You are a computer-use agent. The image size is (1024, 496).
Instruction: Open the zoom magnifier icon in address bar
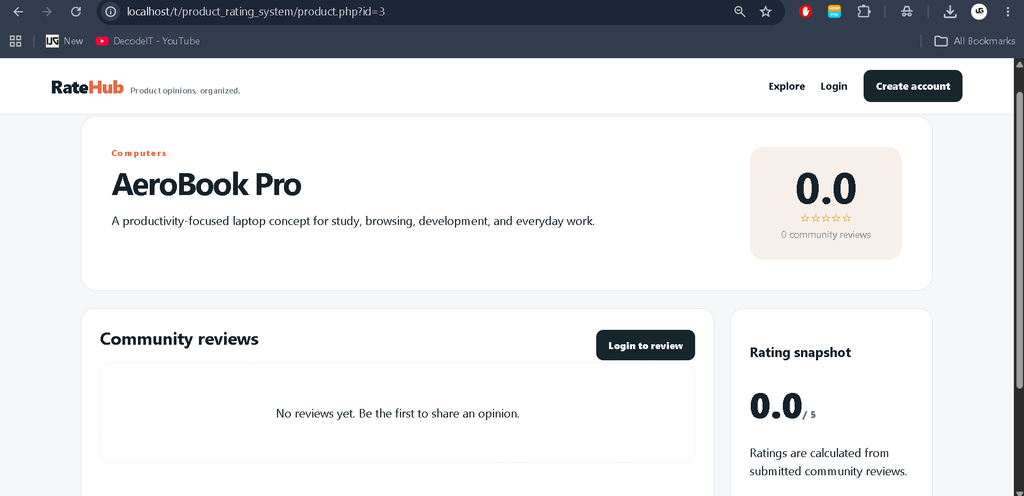pos(740,12)
